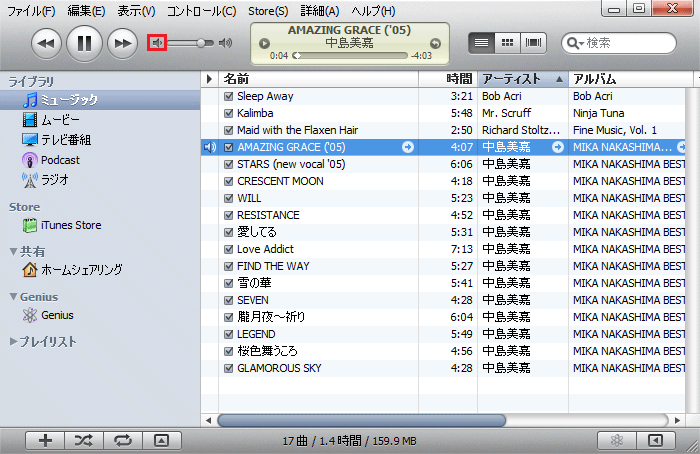Go back to the previous track
The image size is (700, 454).
46,43
